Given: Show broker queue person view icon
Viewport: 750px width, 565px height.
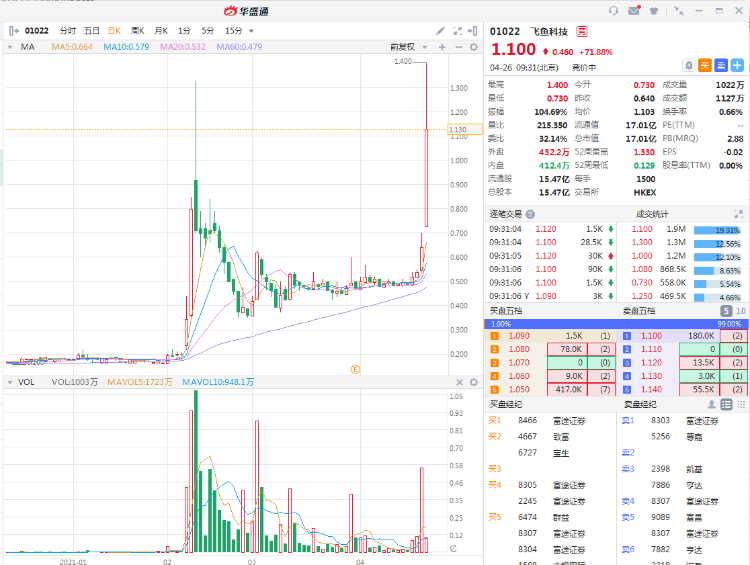Looking at the screenshot, I should pyautogui.click(x=711, y=405).
